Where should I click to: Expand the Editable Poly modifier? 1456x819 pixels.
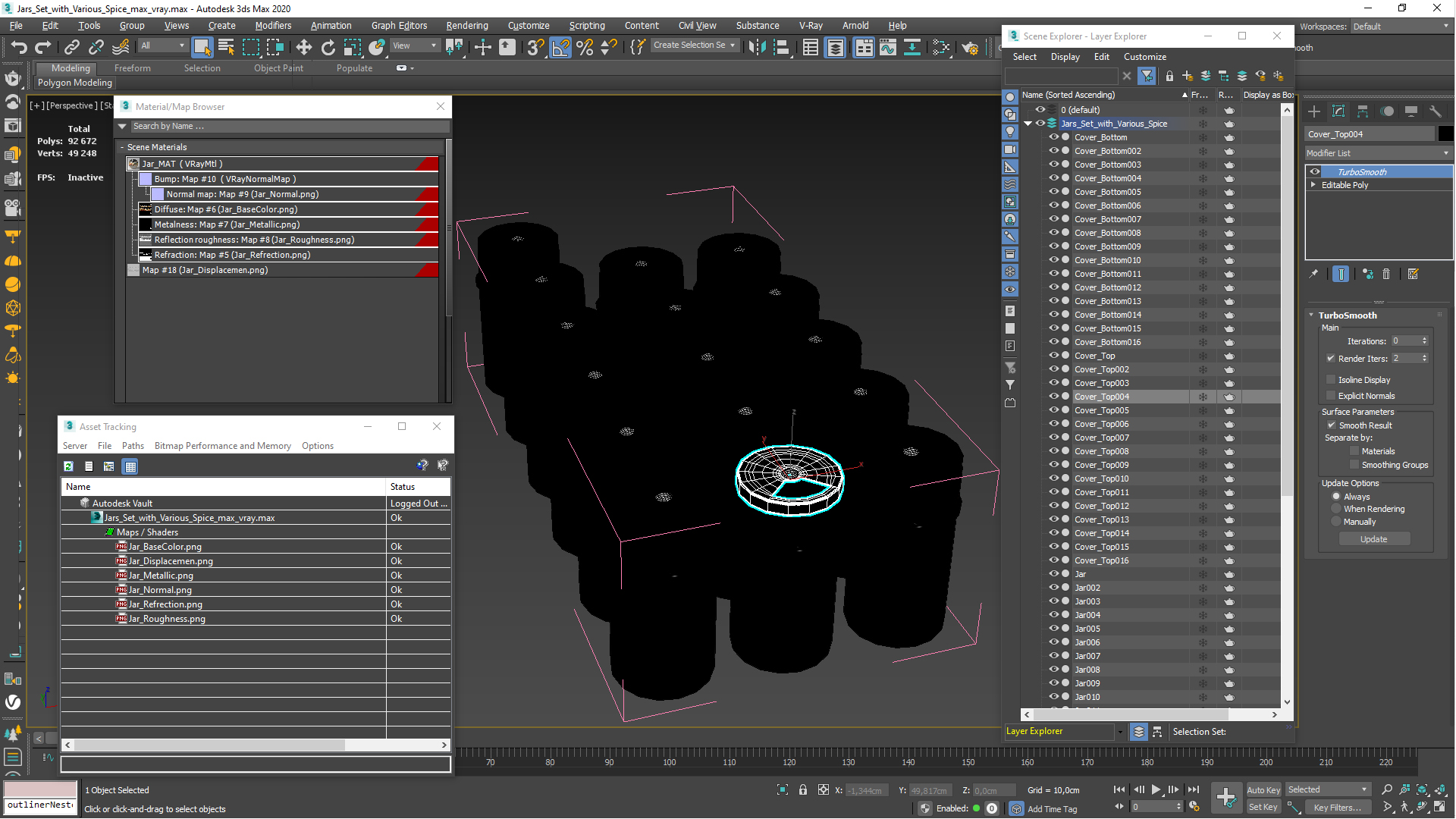coord(1313,185)
